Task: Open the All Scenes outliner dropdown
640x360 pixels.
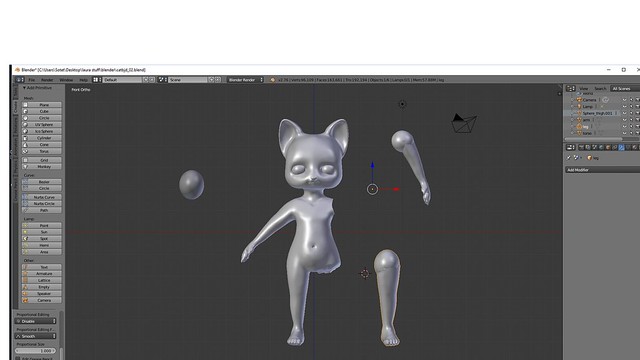Action: [x=625, y=89]
